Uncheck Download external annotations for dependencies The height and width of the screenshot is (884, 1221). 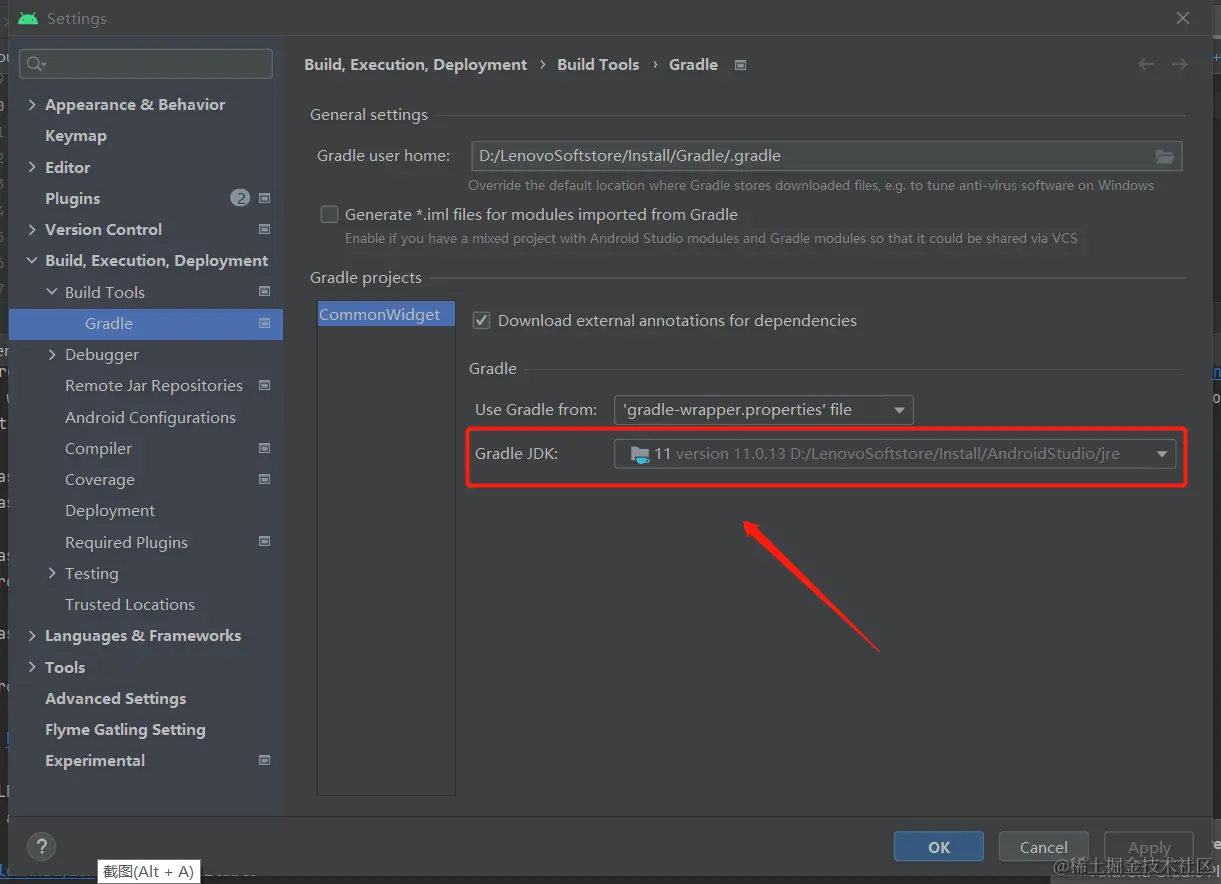tap(482, 320)
